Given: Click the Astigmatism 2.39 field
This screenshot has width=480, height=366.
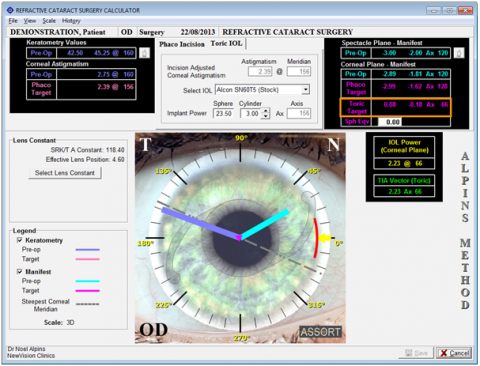Looking at the screenshot, I should pos(260,71).
